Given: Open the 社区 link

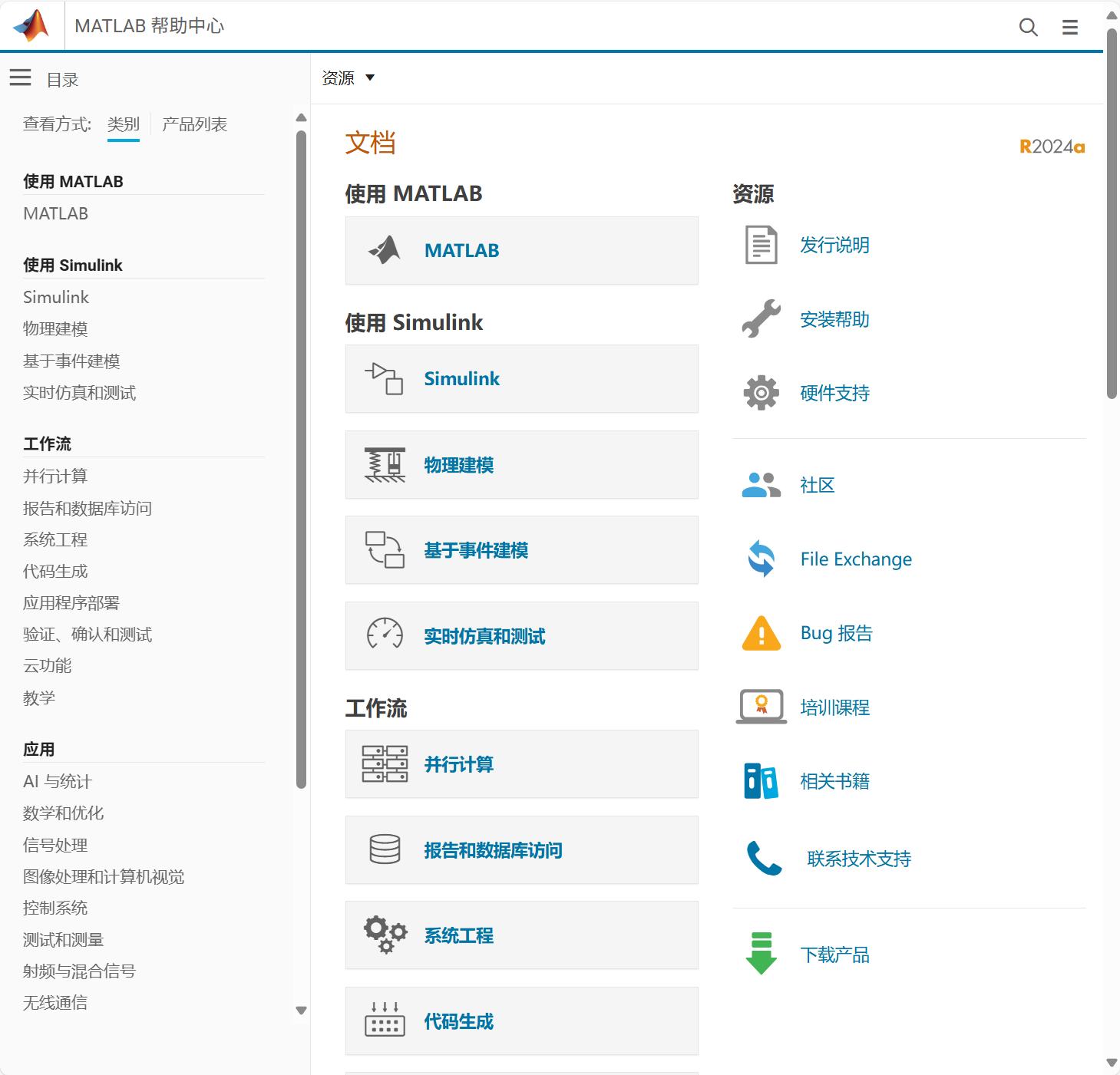Looking at the screenshot, I should (817, 485).
